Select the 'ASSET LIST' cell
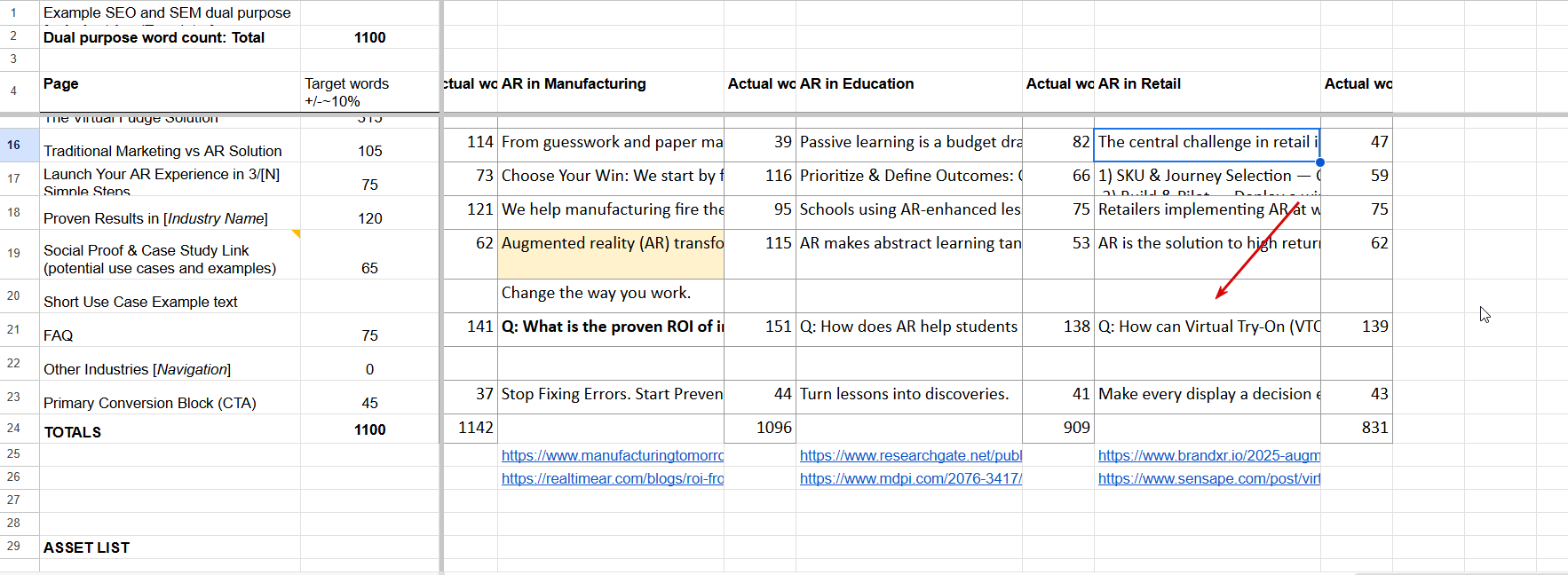 (x=170, y=547)
